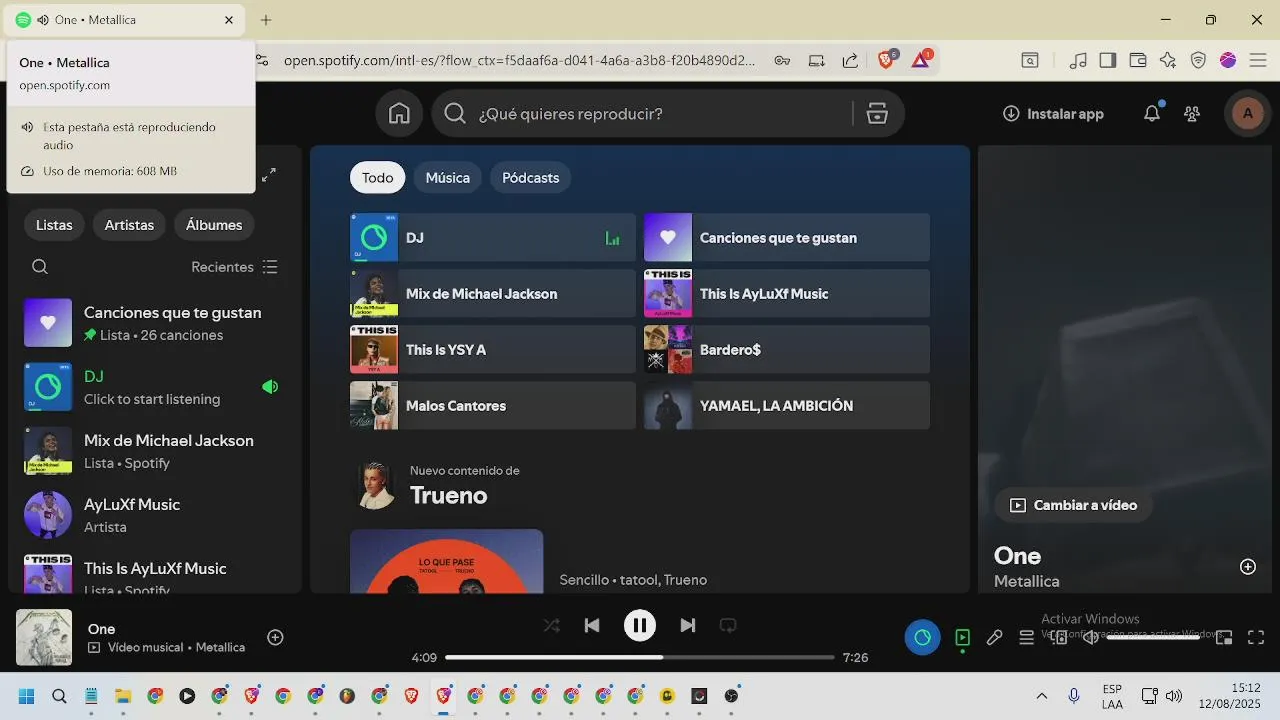Viewport: 1280px width, 720px height.
Task: Toggle the Brave sidebar panel icon
Action: point(1107,60)
